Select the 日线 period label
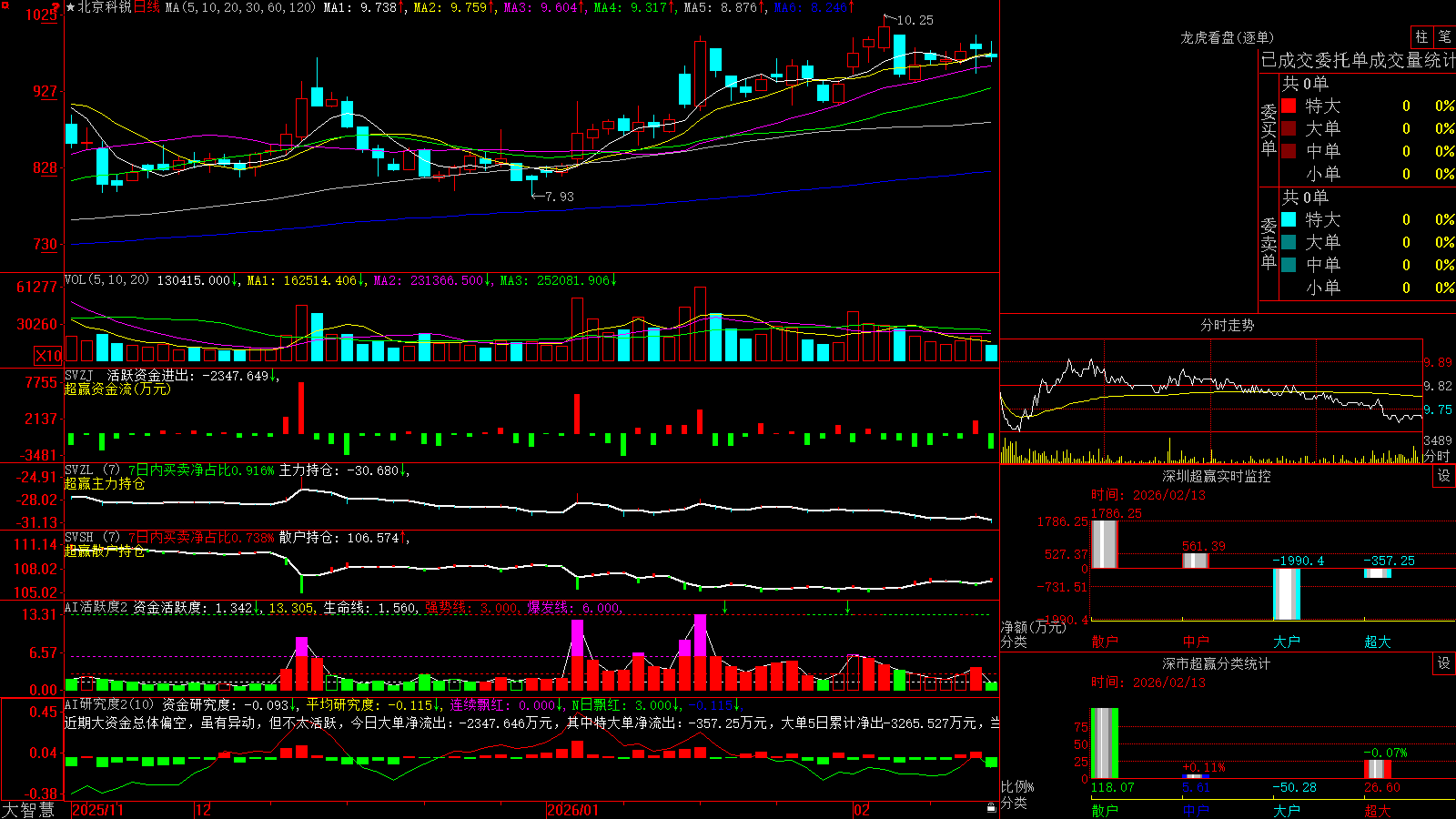 147,7
